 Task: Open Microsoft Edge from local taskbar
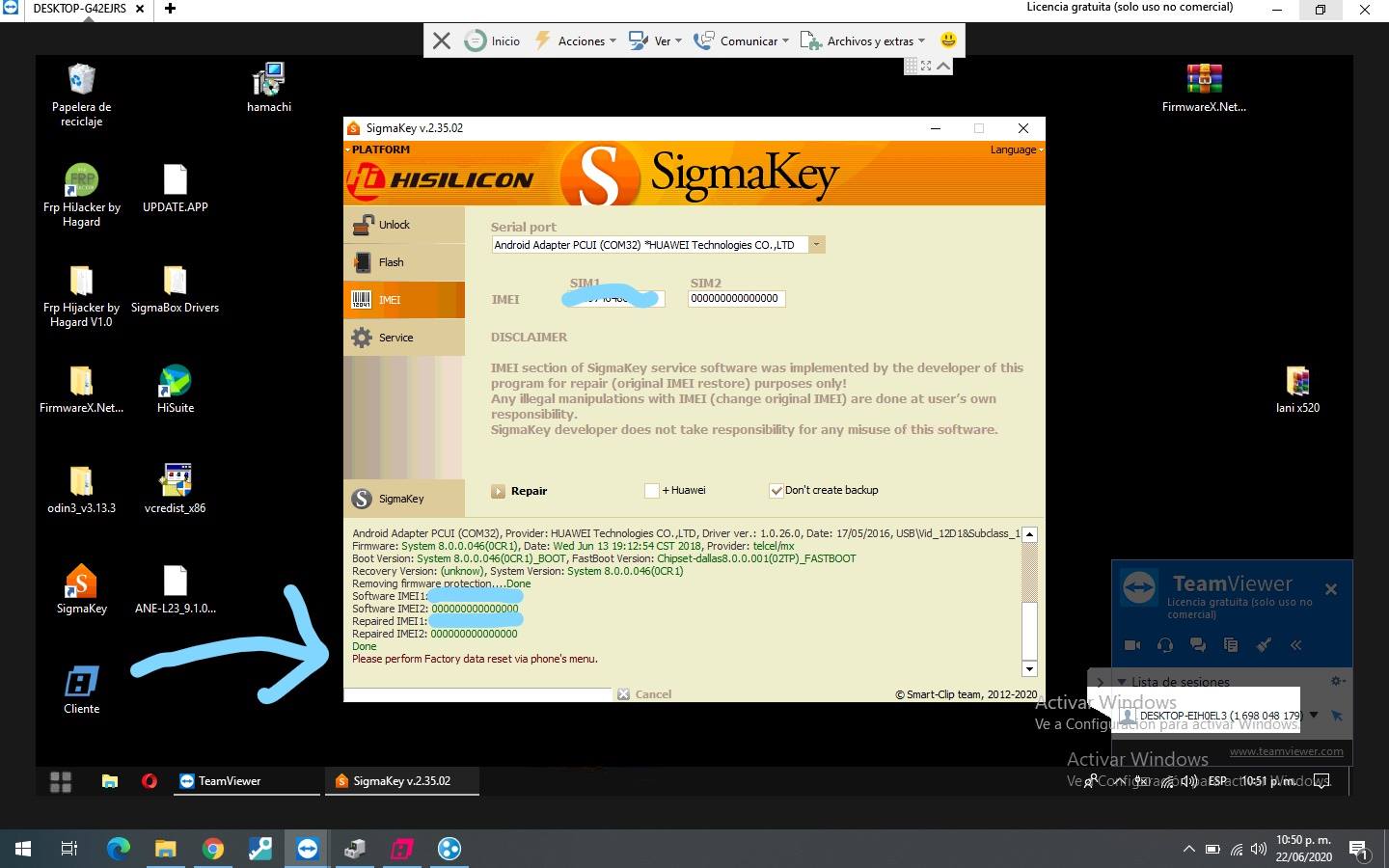(x=118, y=849)
